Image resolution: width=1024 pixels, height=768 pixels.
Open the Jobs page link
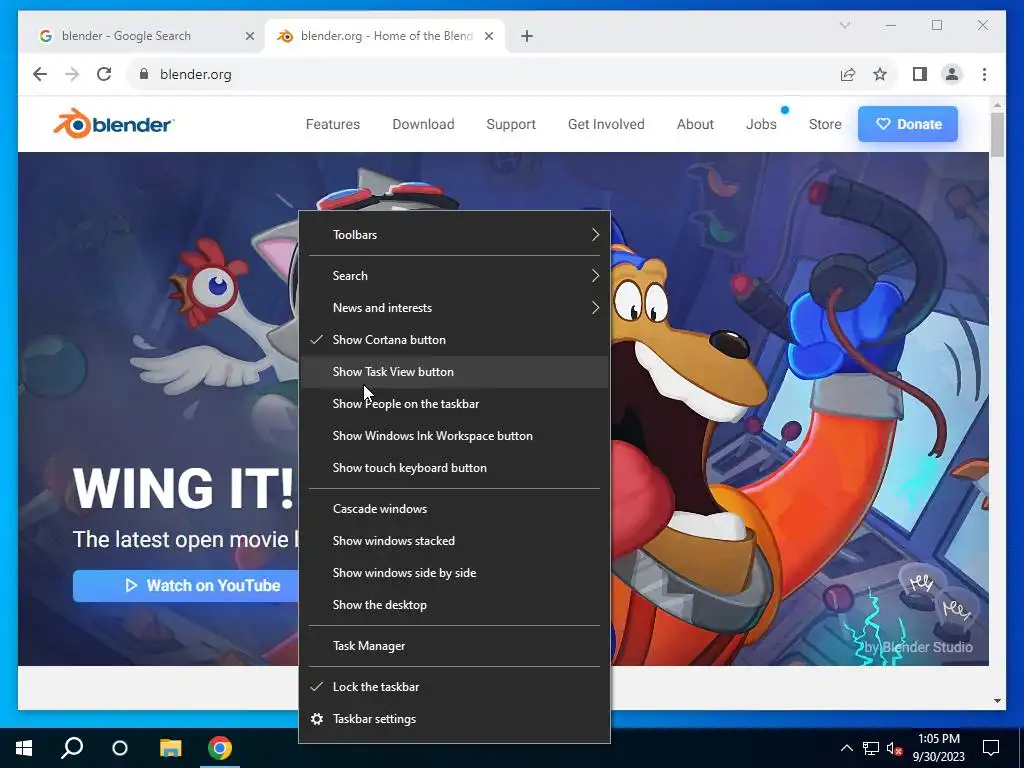coord(761,124)
